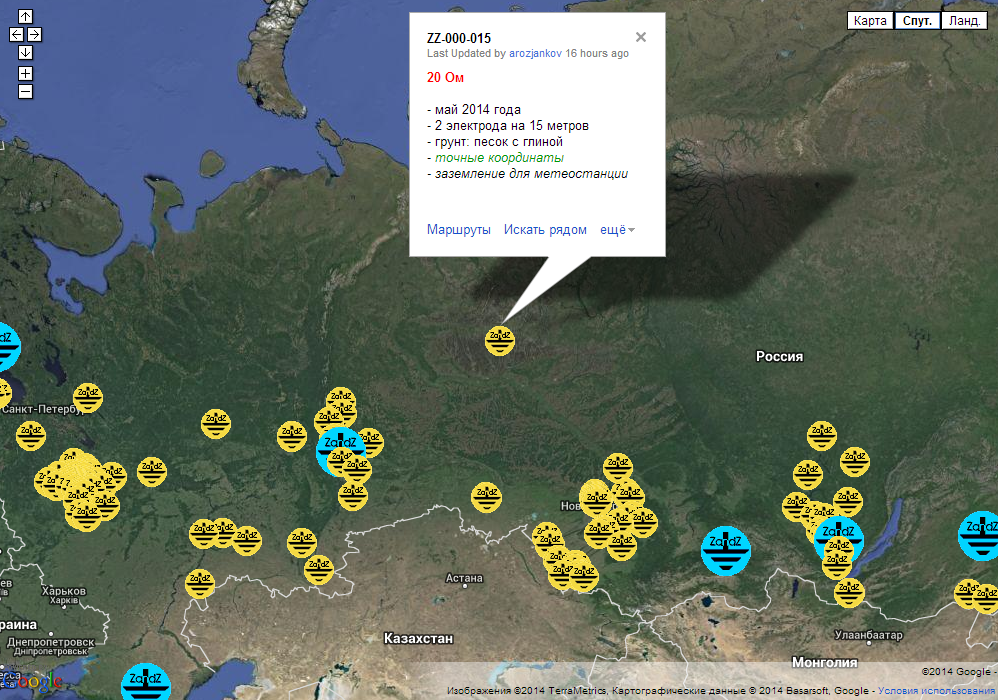
Task: Click Искать рядом search nearby link
Action: (545, 230)
